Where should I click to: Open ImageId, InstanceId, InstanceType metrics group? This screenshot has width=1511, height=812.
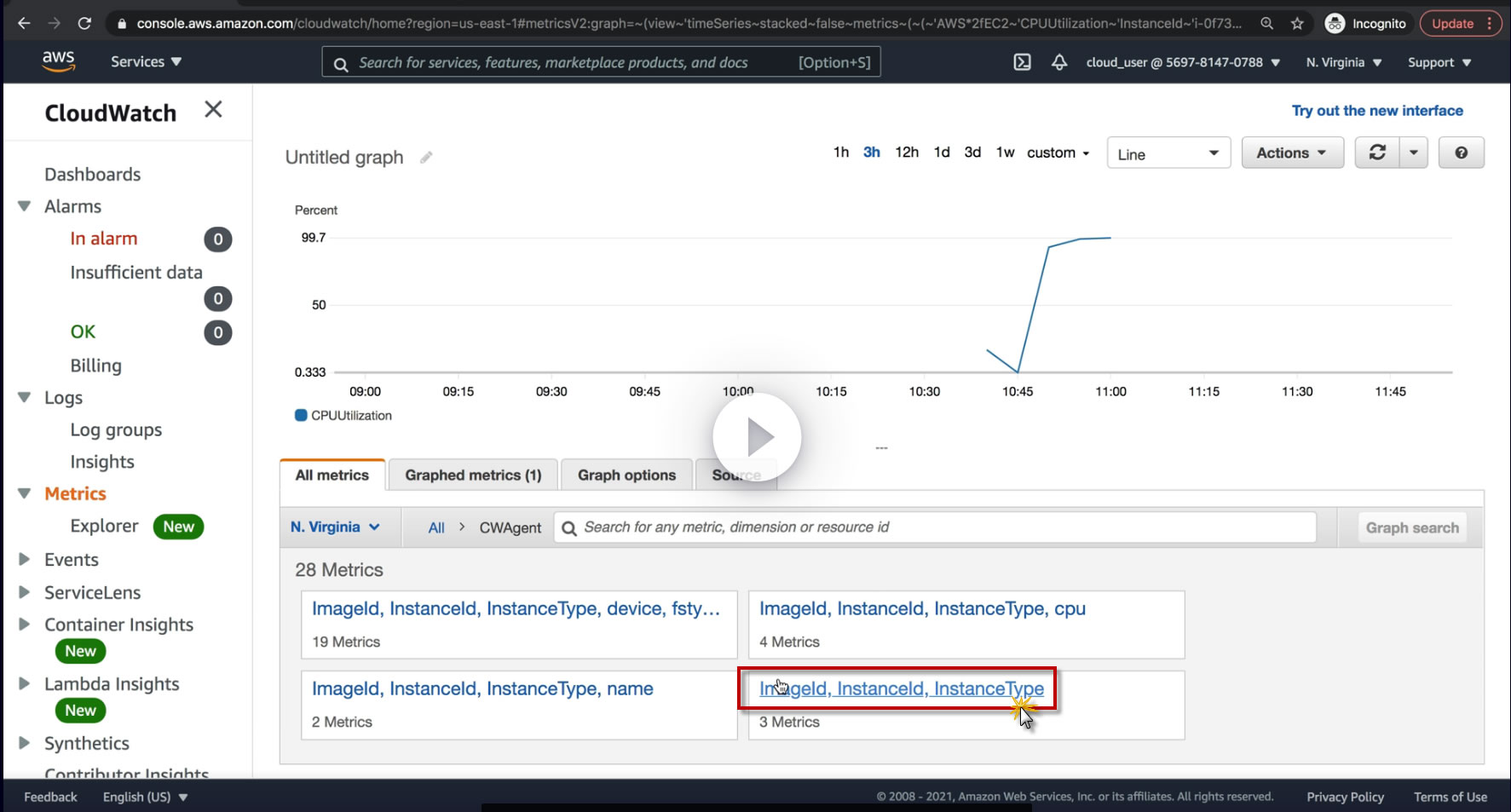[x=902, y=688]
